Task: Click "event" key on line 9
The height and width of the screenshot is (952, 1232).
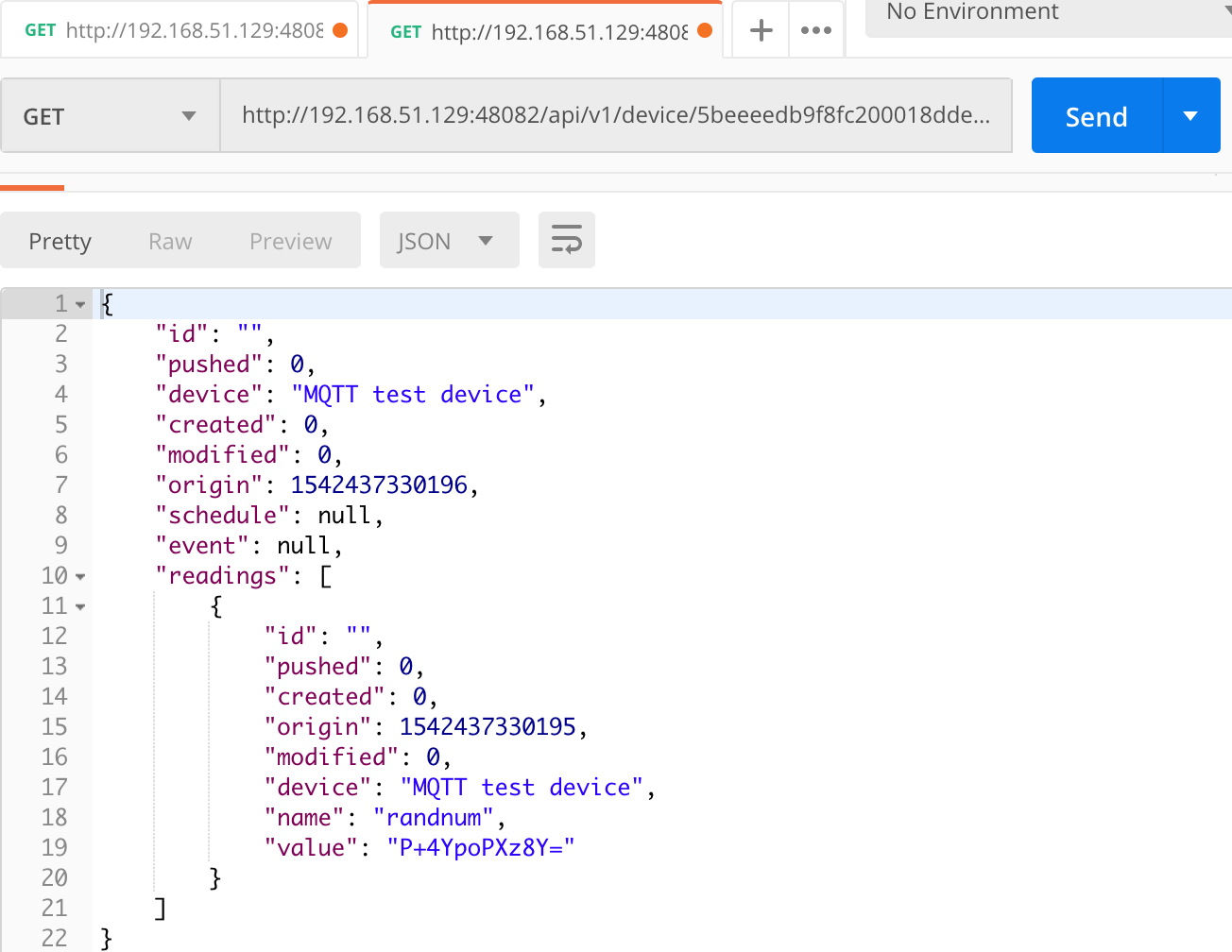Action: click(202, 545)
